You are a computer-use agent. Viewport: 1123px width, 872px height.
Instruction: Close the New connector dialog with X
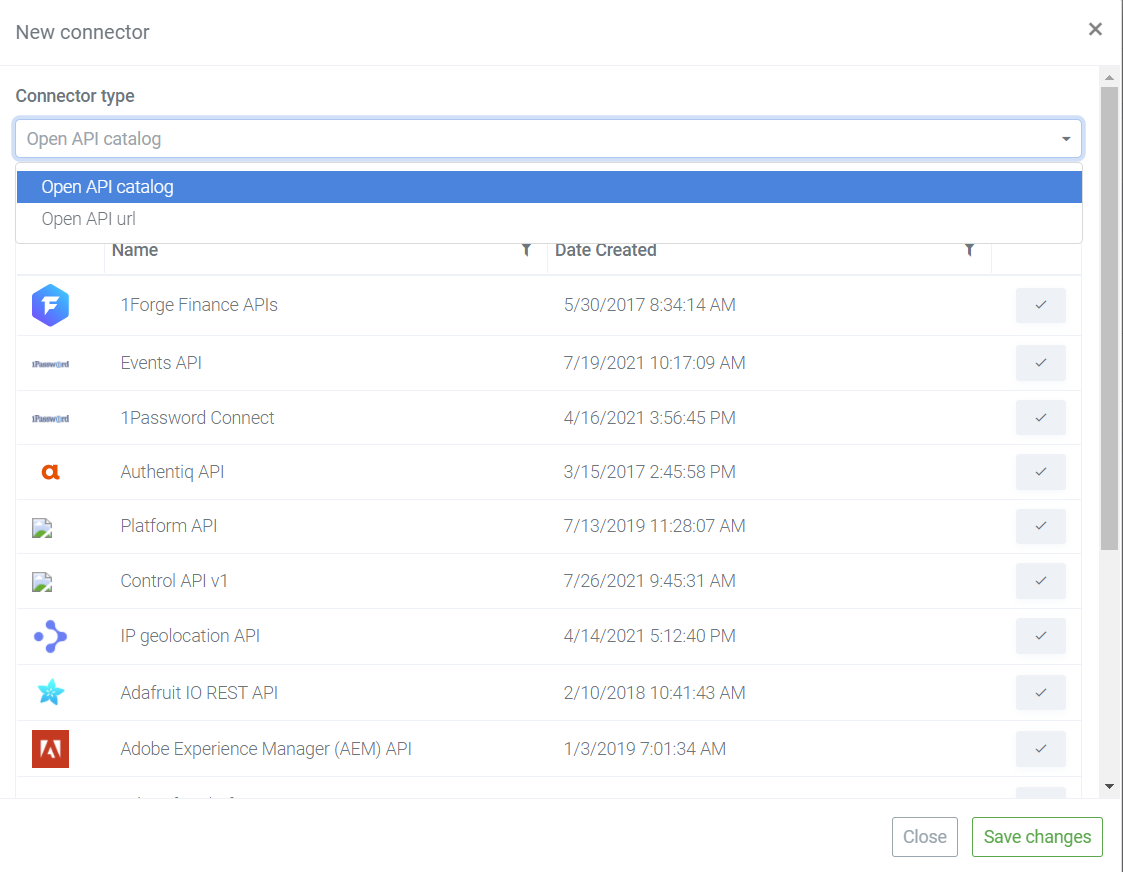pos(1095,29)
